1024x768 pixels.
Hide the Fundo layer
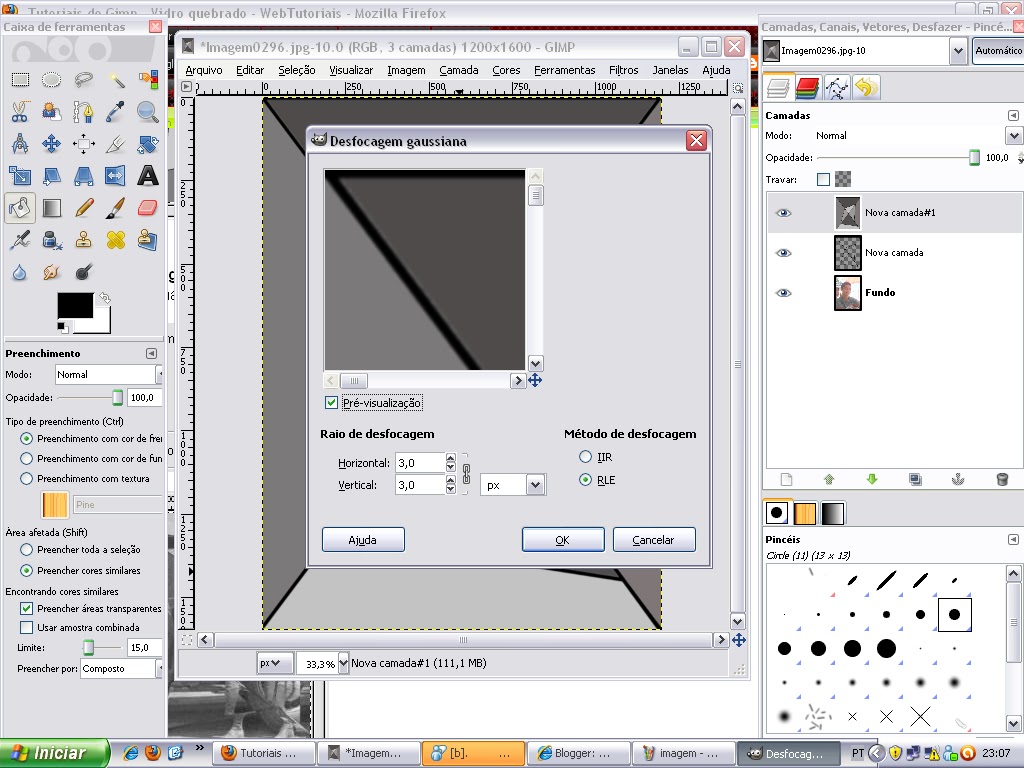pos(783,293)
